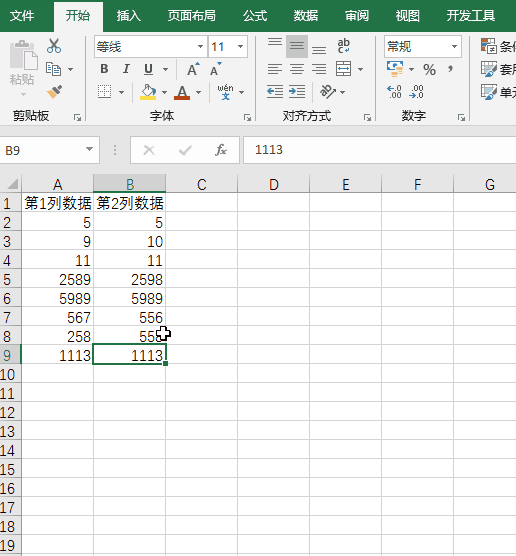Launch the 字体 settings dialog launcher
516x556 pixels.
point(248,118)
